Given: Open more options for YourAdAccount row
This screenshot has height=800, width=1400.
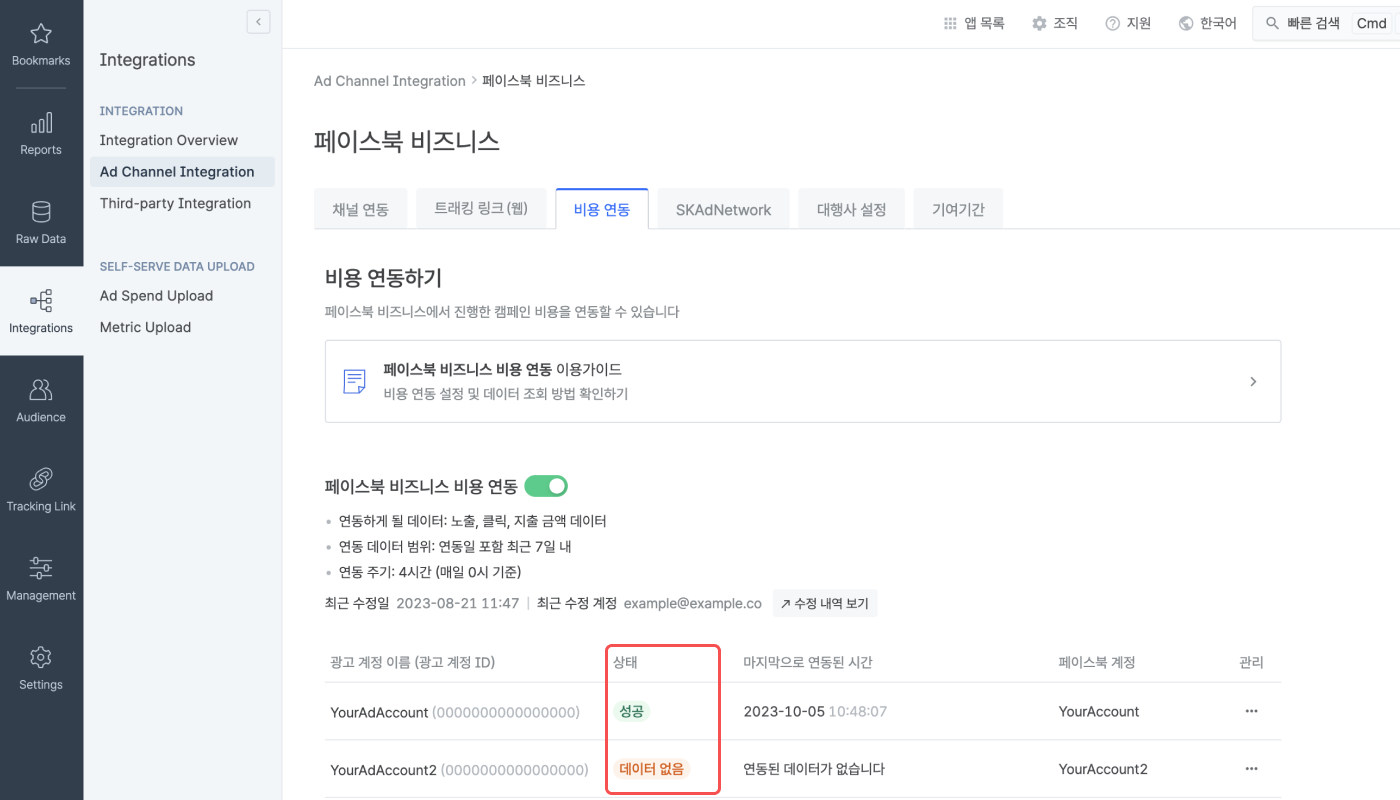Looking at the screenshot, I should tap(1251, 711).
